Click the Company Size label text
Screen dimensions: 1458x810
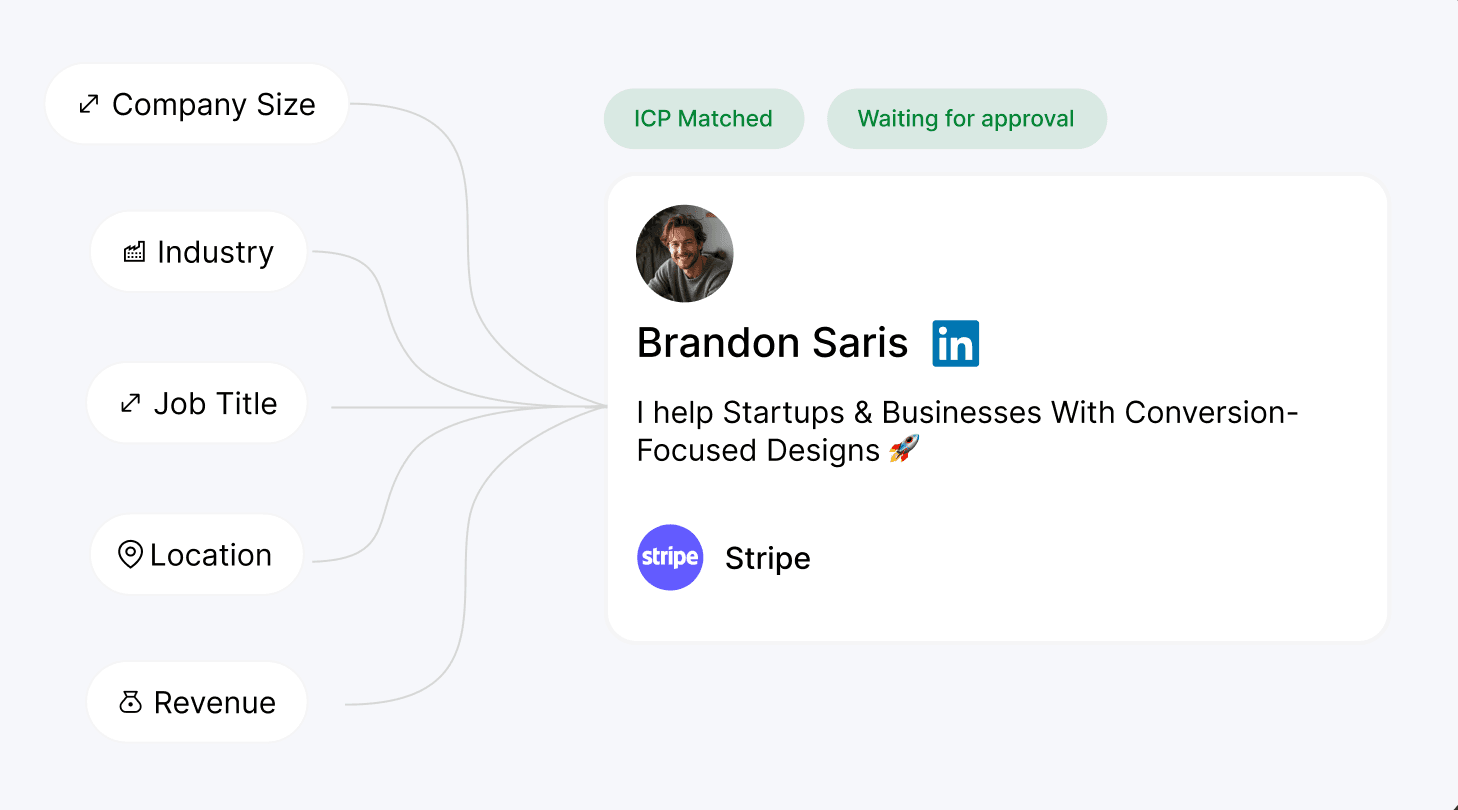click(x=214, y=104)
